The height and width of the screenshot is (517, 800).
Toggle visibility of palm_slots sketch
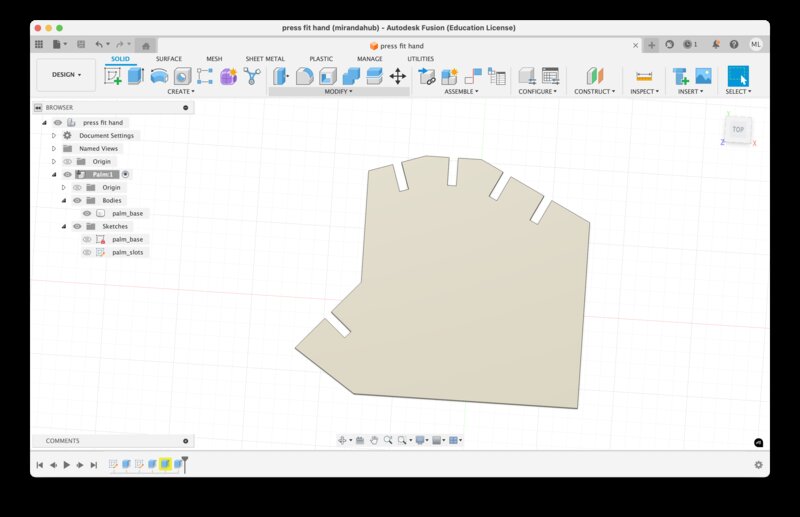pos(87,252)
